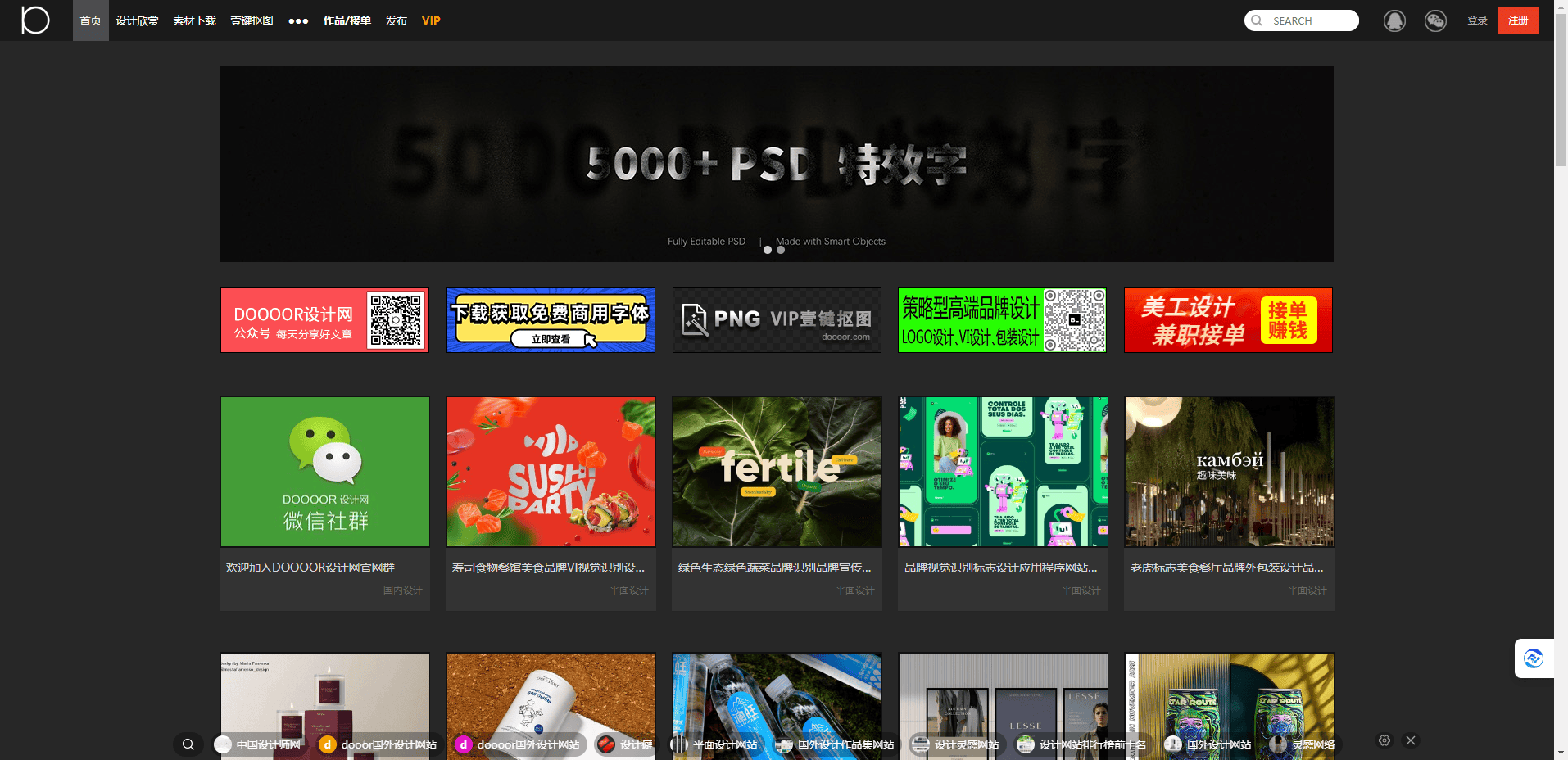Select first banner carousel dot
This screenshot has width=1568, height=760.
[768, 250]
